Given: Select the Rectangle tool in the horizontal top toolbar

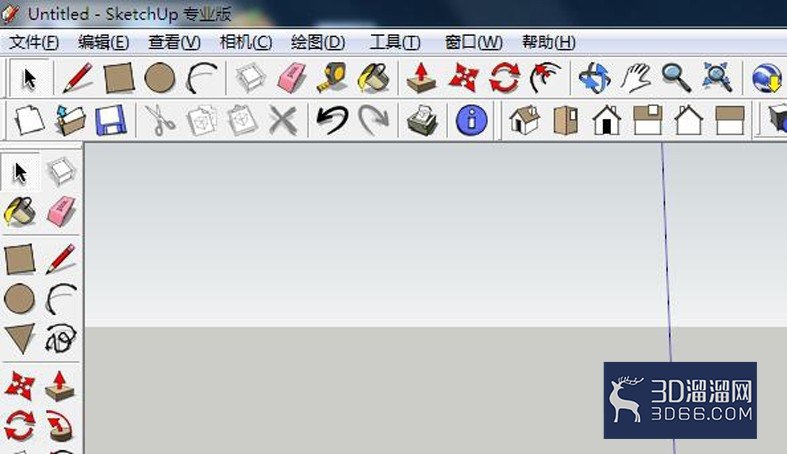Looking at the screenshot, I should pos(119,78).
